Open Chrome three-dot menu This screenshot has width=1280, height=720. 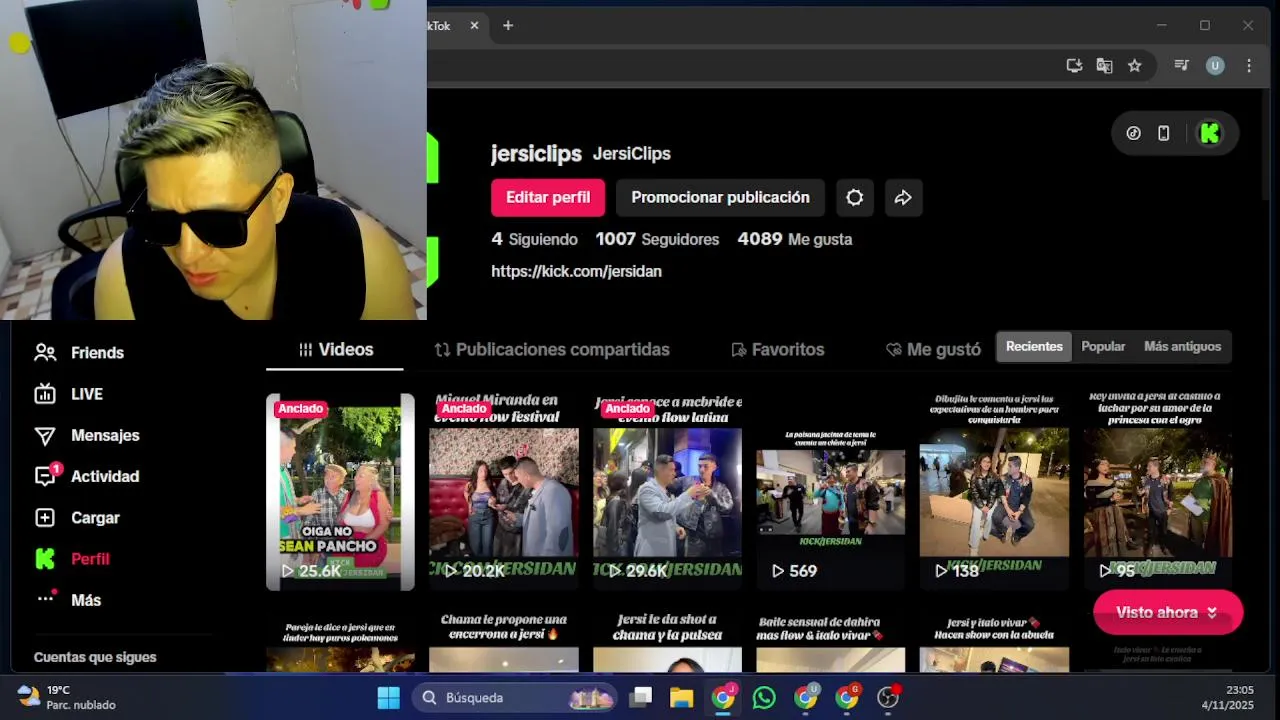pos(1249,66)
